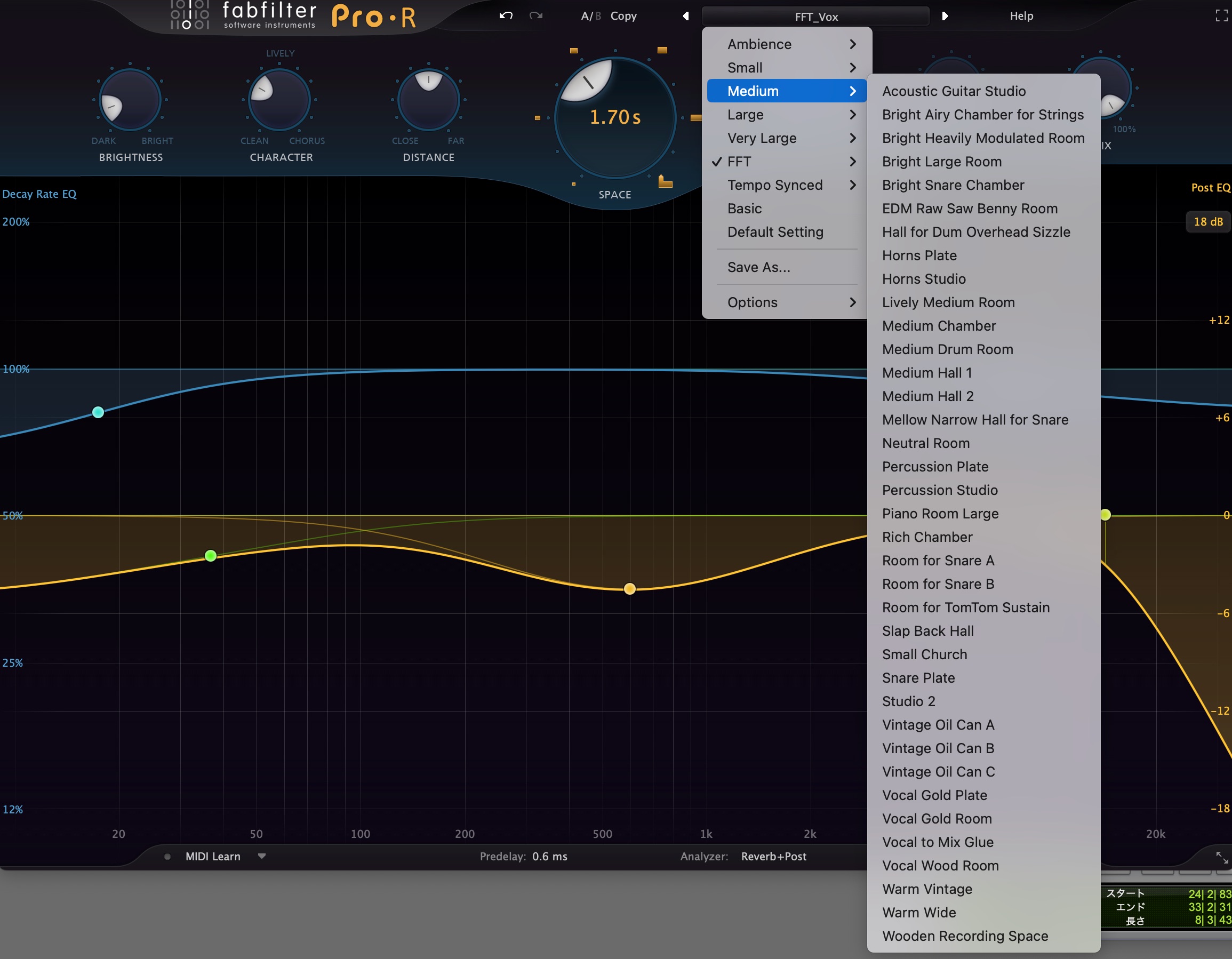Load the Vocal to Mix Glue preset
1232x959 pixels.
pos(983,842)
